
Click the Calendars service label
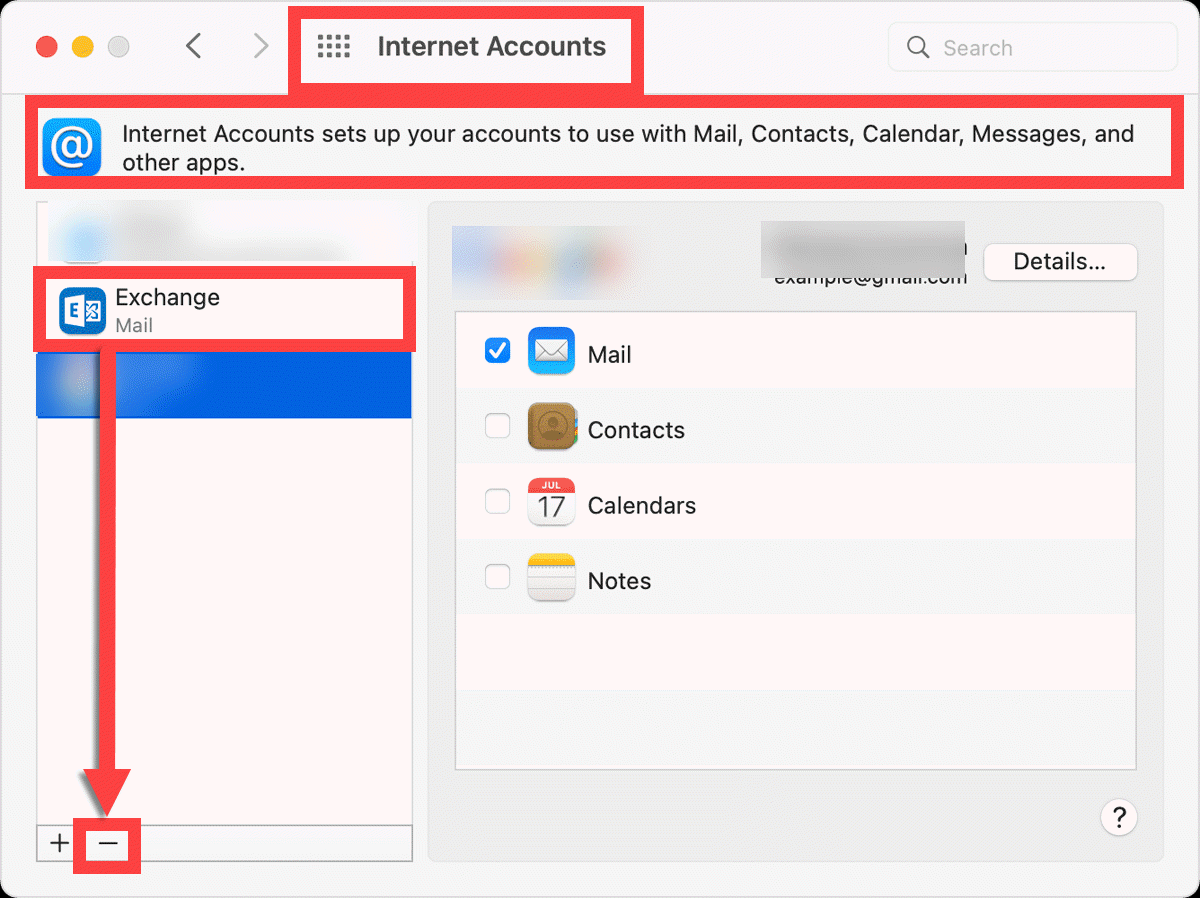642,505
